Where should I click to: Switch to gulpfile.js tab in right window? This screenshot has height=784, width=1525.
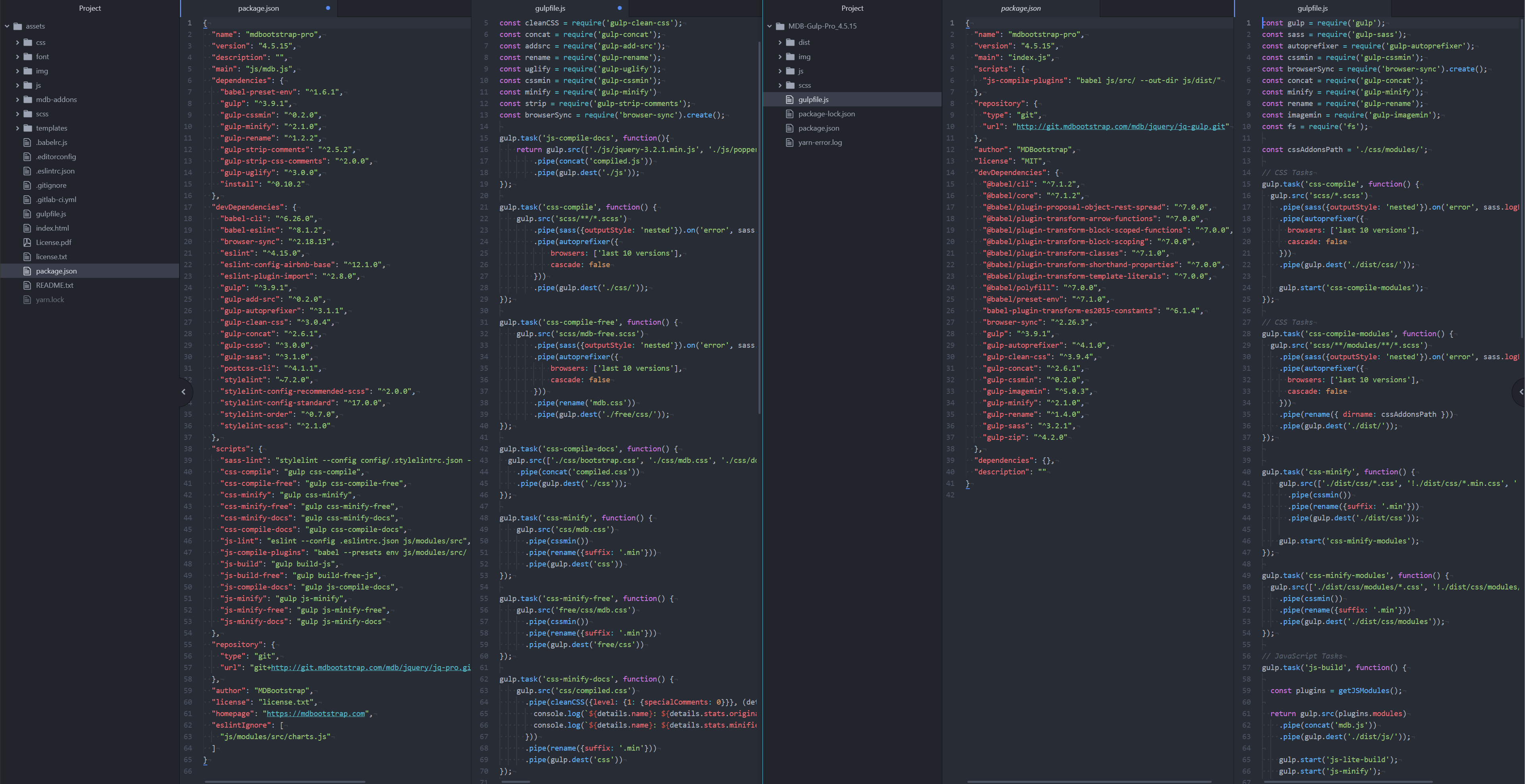pos(1313,8)
